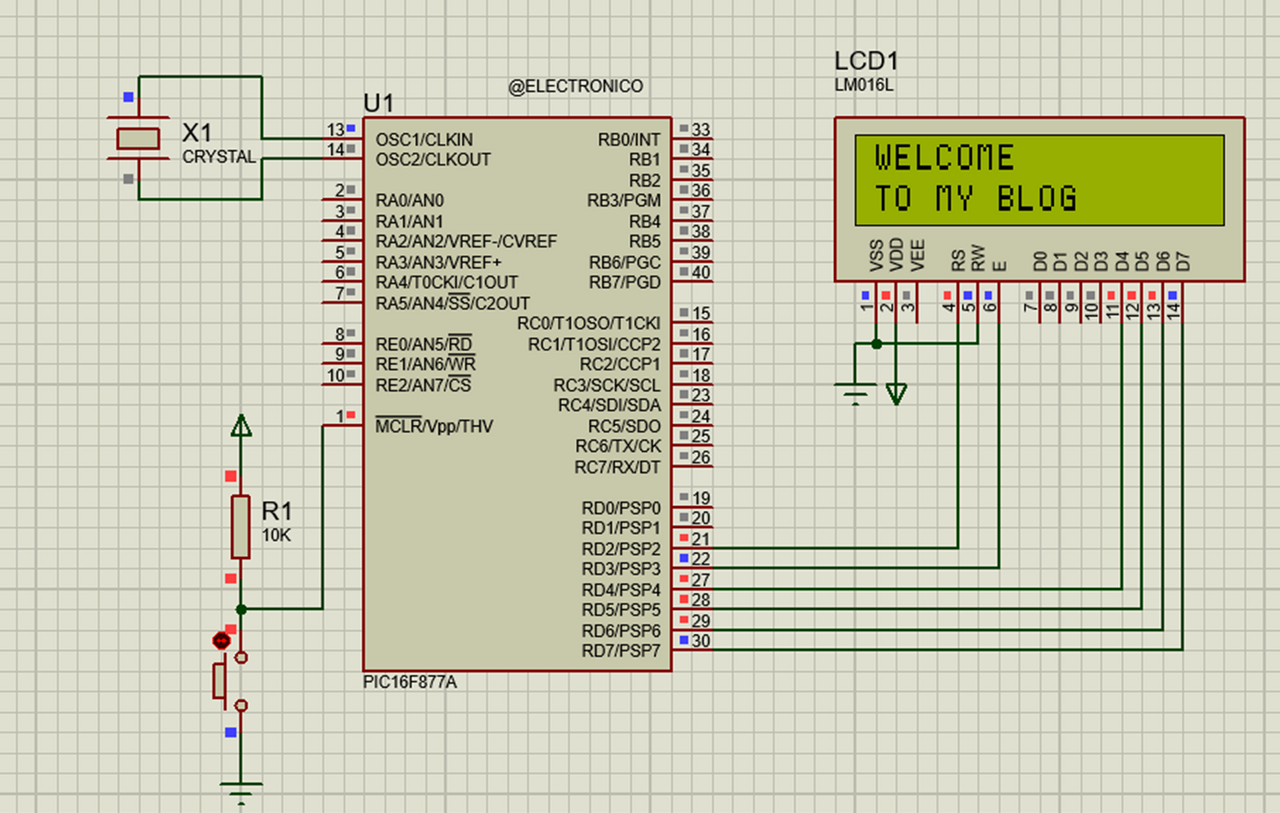Click the U1 reference label

click(x=379, y=104)
